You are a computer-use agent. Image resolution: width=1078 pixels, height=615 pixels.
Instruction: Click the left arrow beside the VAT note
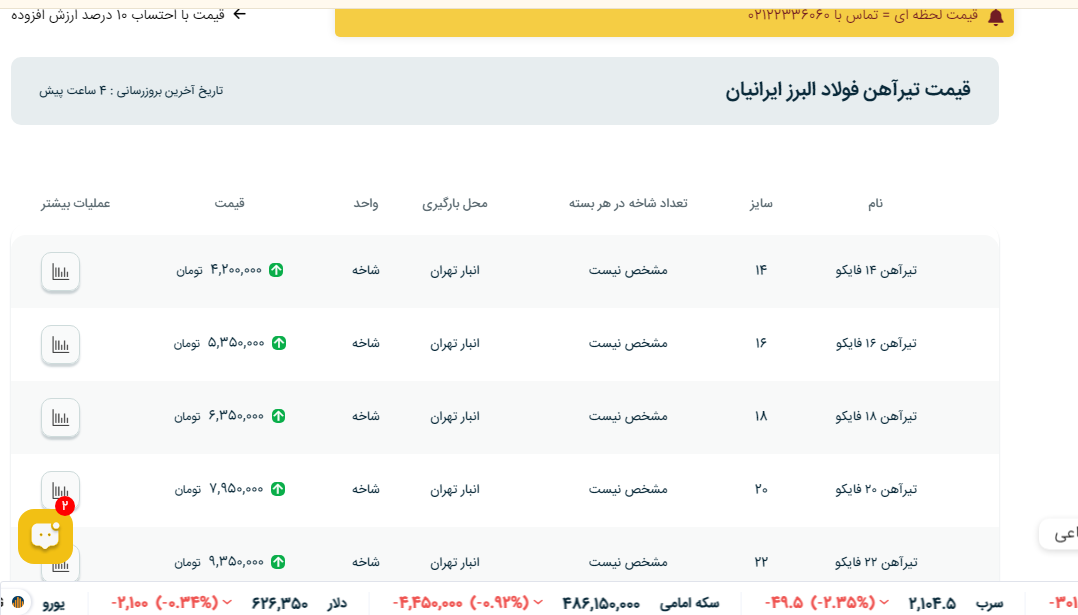pyautogui.click(x=239, y=14)
